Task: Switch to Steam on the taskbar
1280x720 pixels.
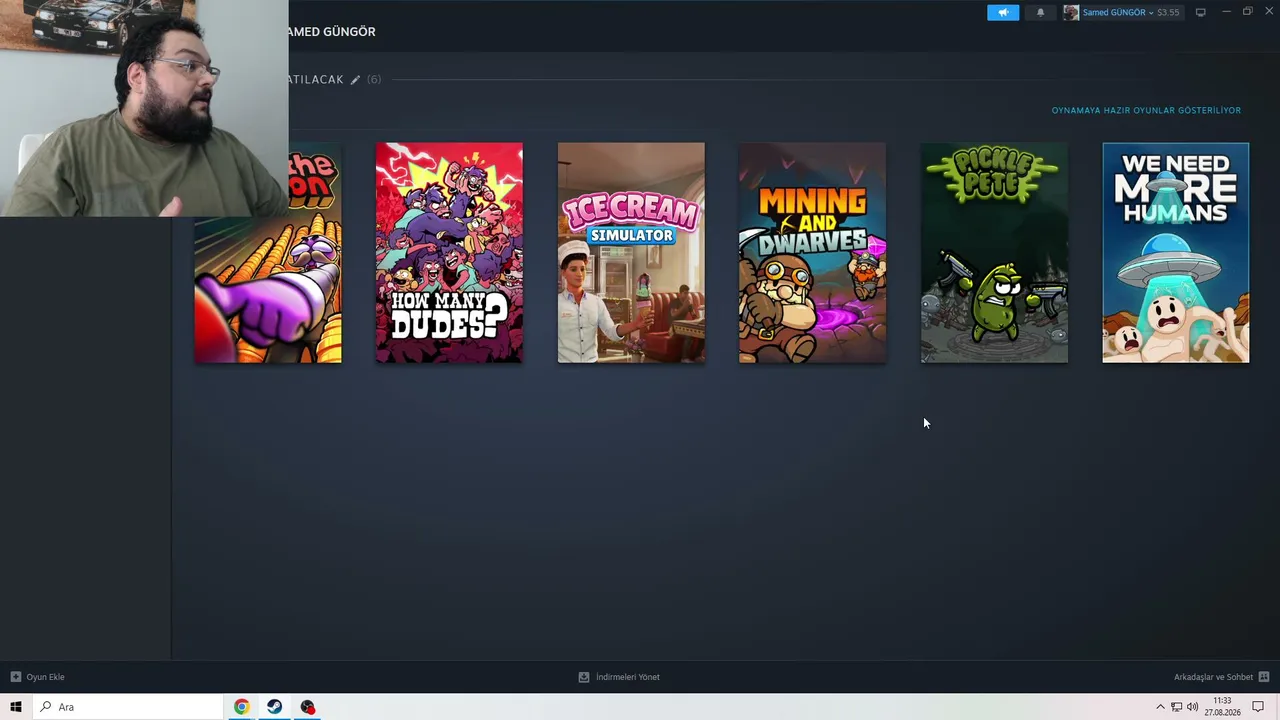Action: point(274,707)
